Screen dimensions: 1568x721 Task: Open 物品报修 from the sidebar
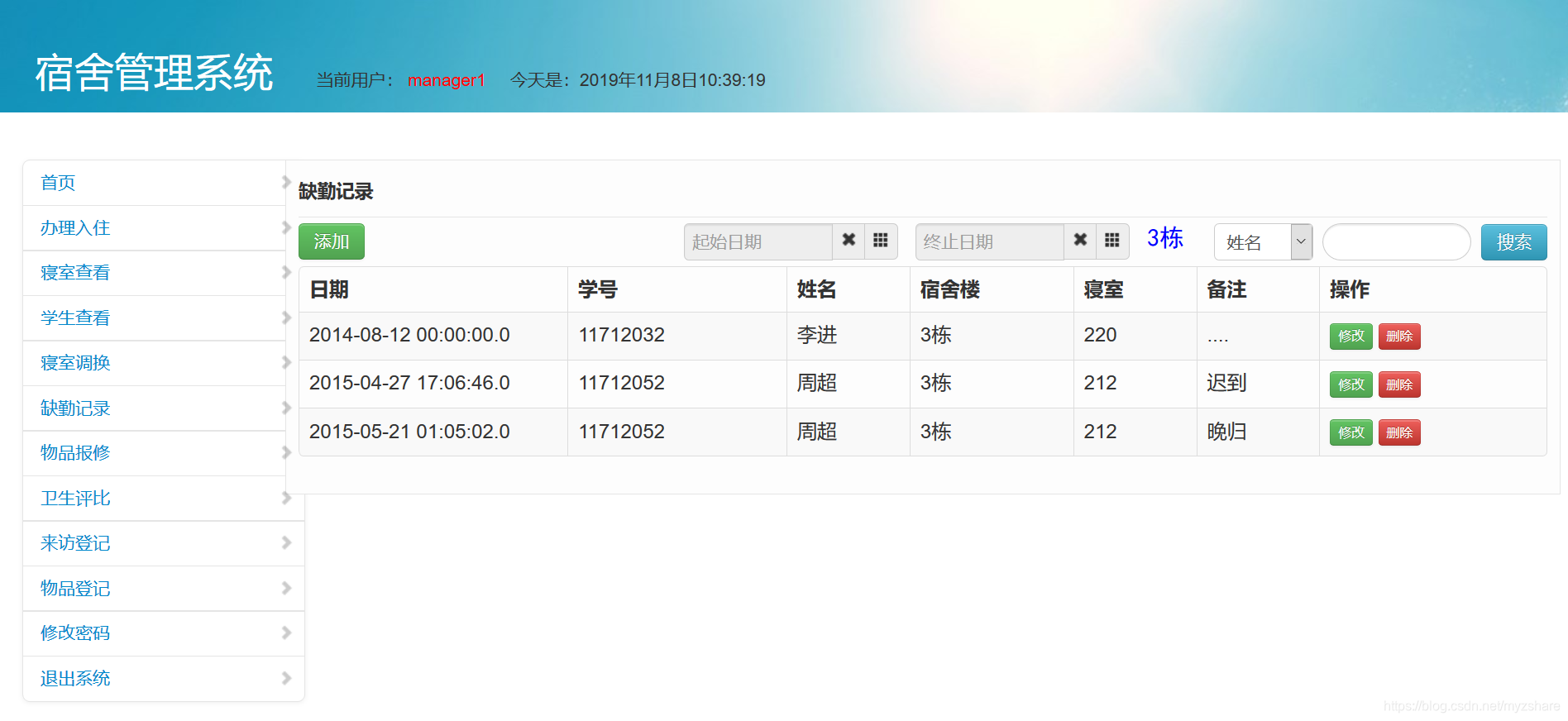[75, 452]
